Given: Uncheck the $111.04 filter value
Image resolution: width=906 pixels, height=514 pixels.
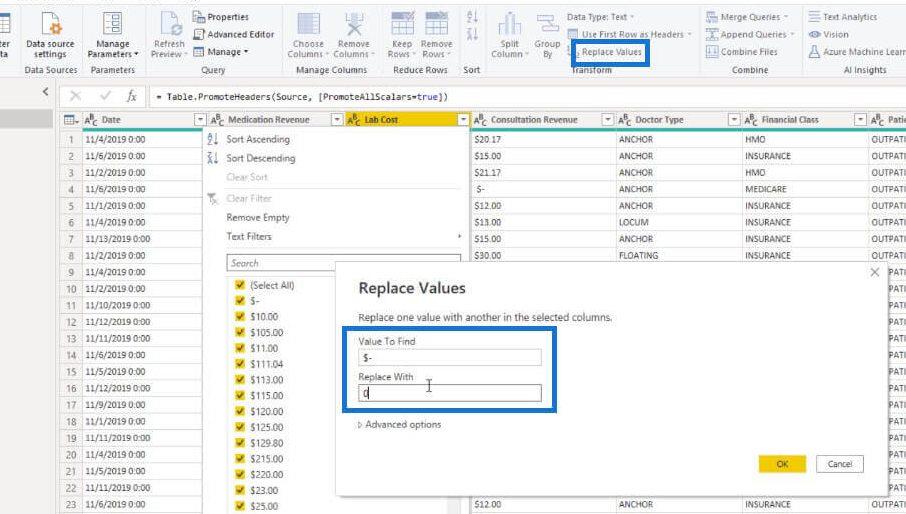Looking at the screenshot, I should point(240,364).
